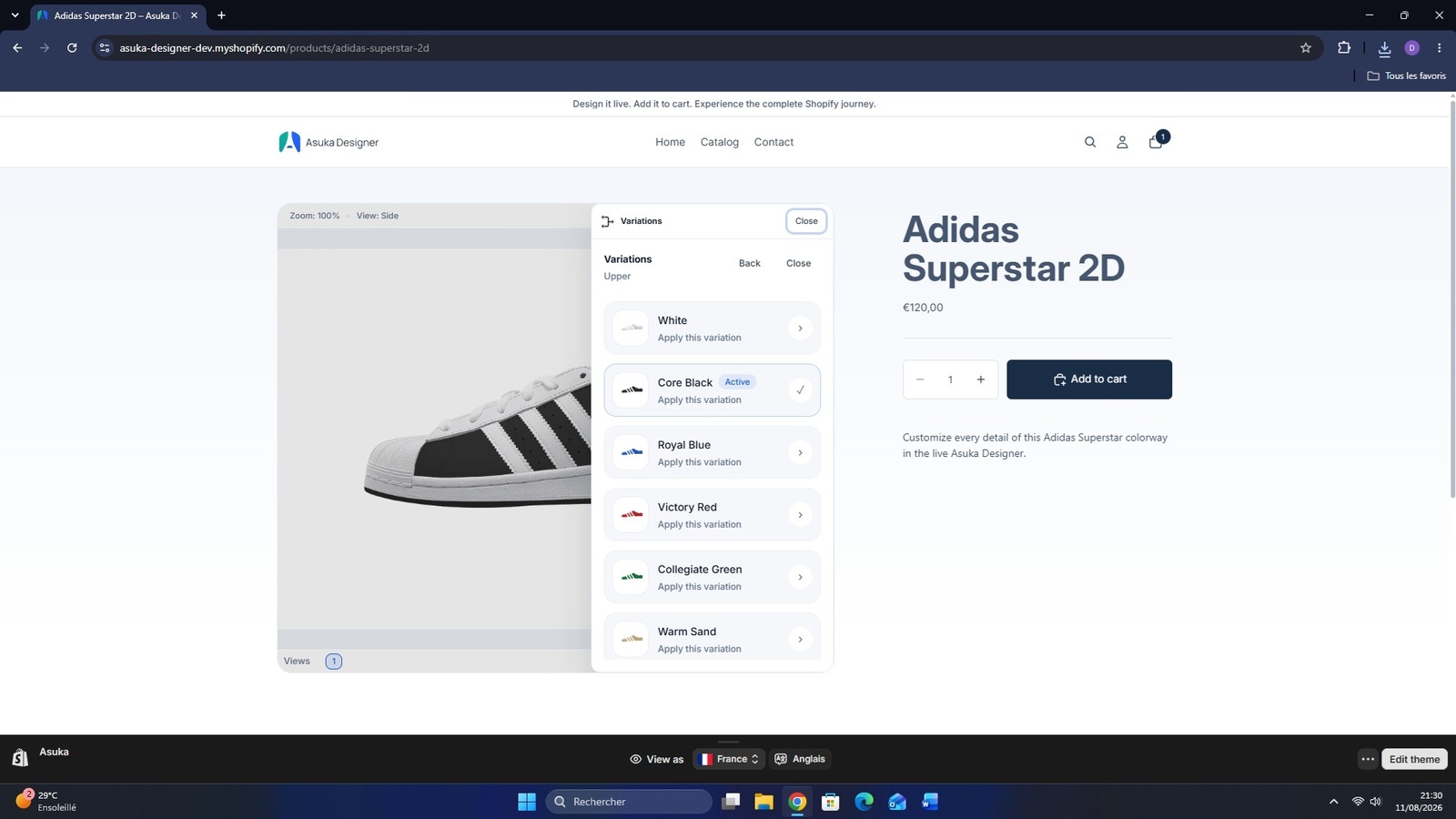Click the View as eye option
This screenshot has height=819, width=1456.
pyautogui.click(x=656, y=759)
